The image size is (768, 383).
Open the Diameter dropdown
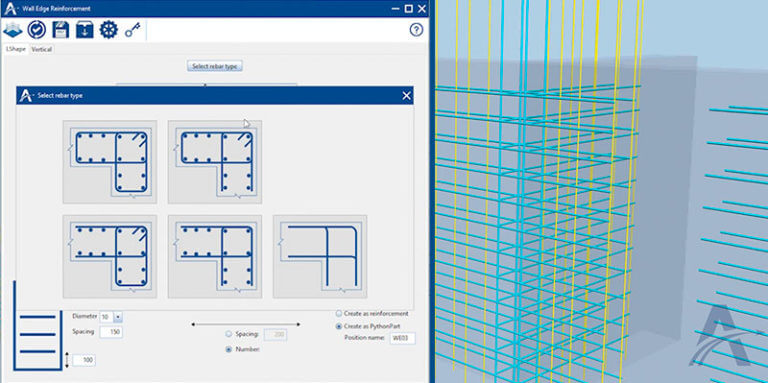tap(117, 317)
